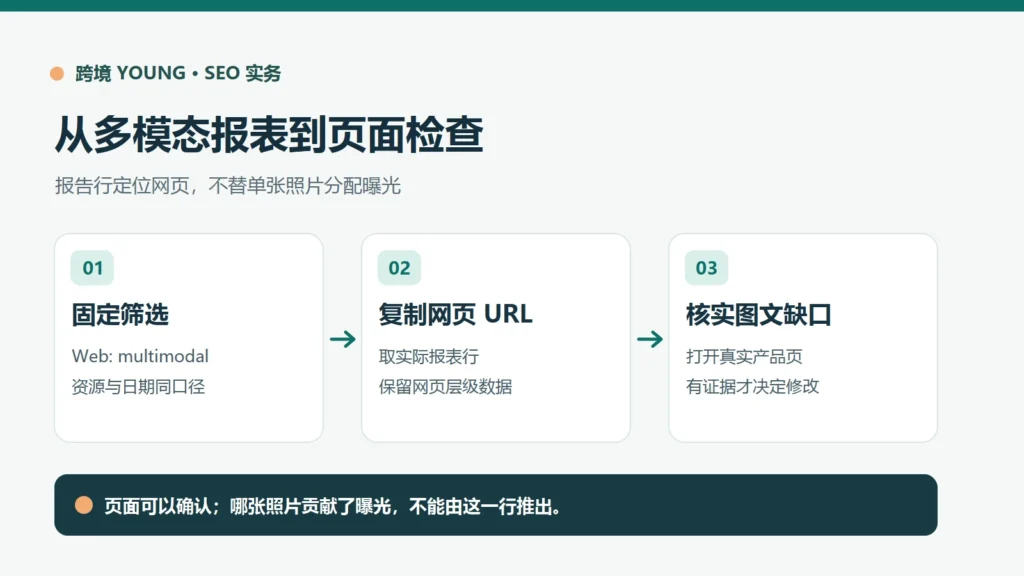Click the orange dot in the dark banner

(x=84, y=505)
